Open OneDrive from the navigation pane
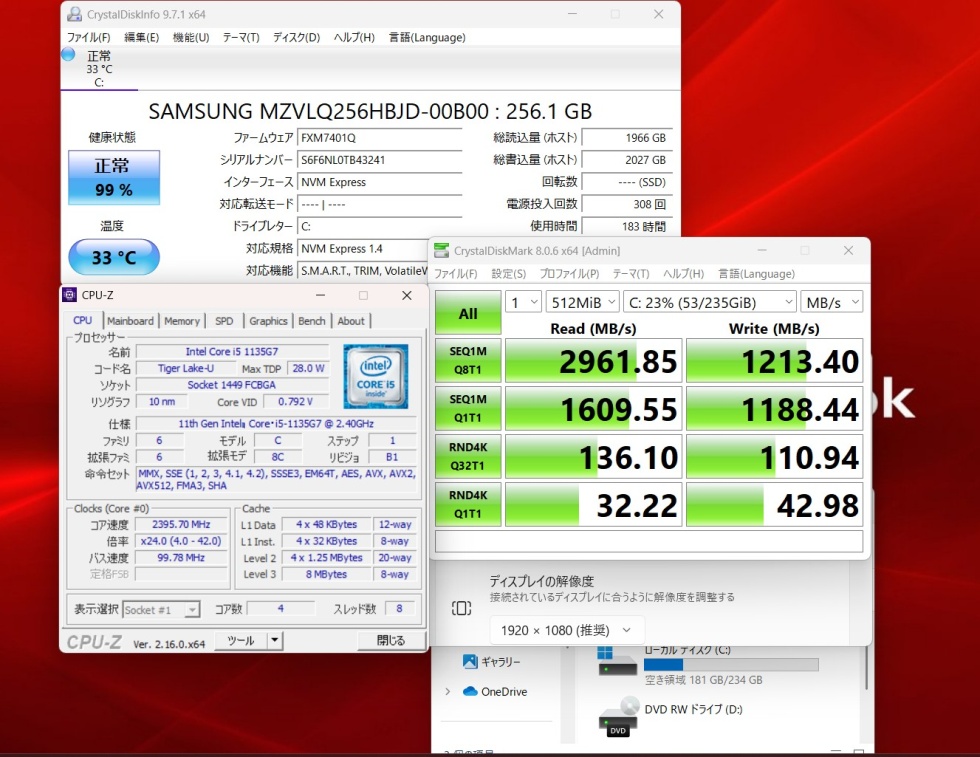Screen dimensions: 980x757 (503, 691)
